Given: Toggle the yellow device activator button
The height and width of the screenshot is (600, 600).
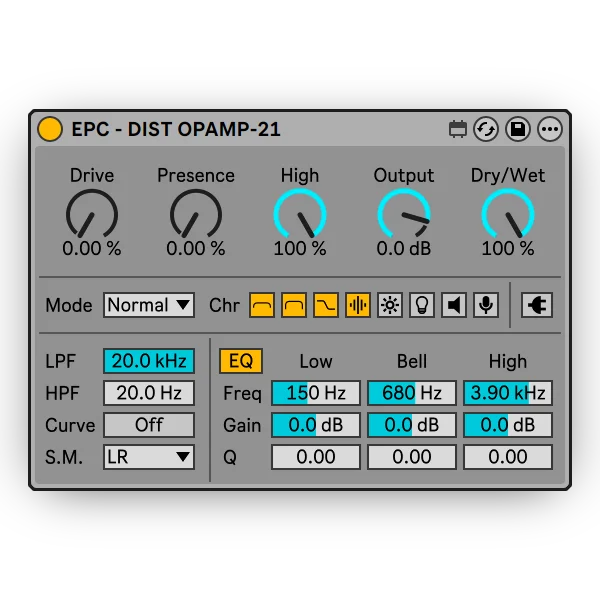Looking at the screenshot, I should click(50, 129).
